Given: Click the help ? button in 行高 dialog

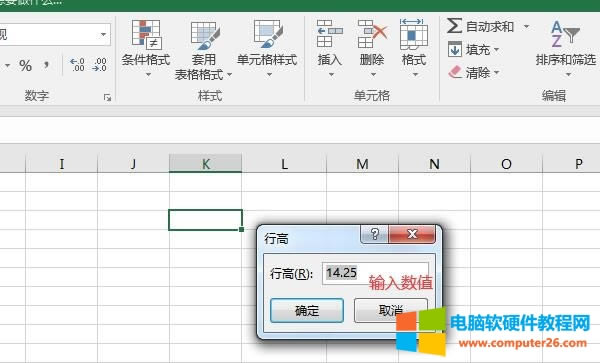Looking at the screenshot, I should (x=375, y=234).
